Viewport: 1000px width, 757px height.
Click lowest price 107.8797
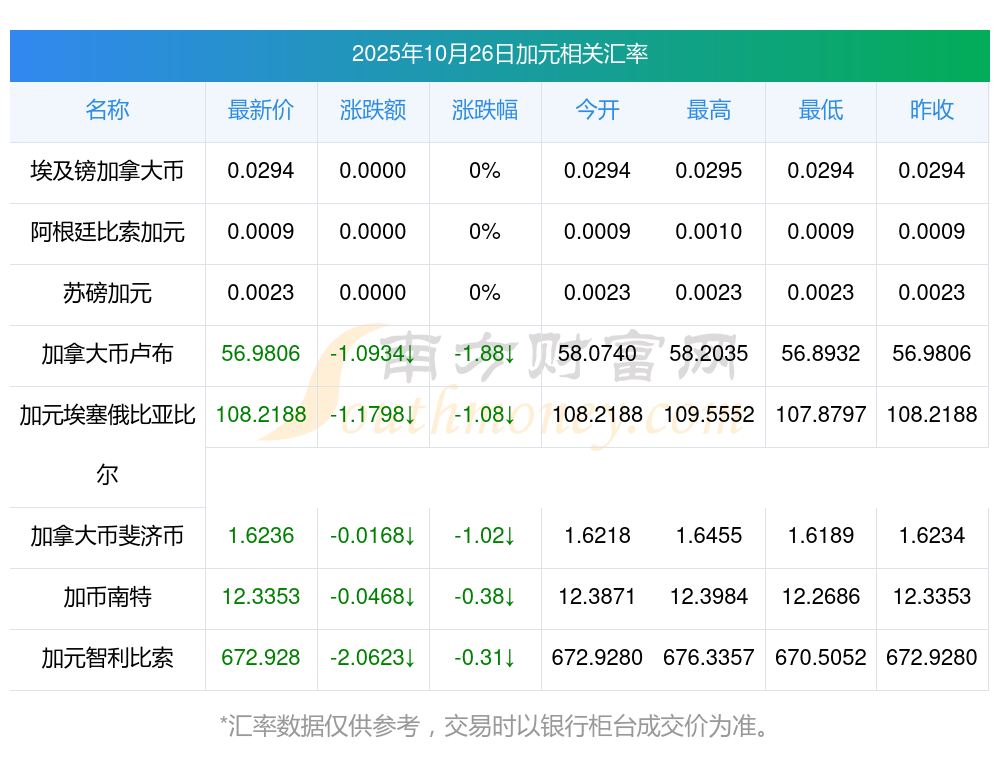coord(821,415)
